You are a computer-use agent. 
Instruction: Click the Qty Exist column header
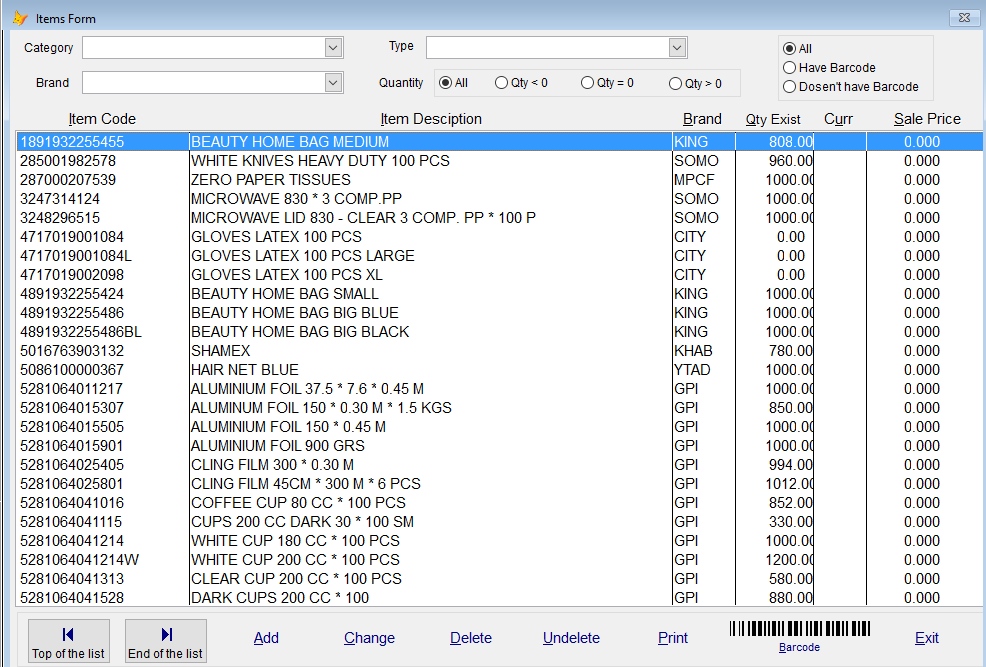[x=773, y=119]
